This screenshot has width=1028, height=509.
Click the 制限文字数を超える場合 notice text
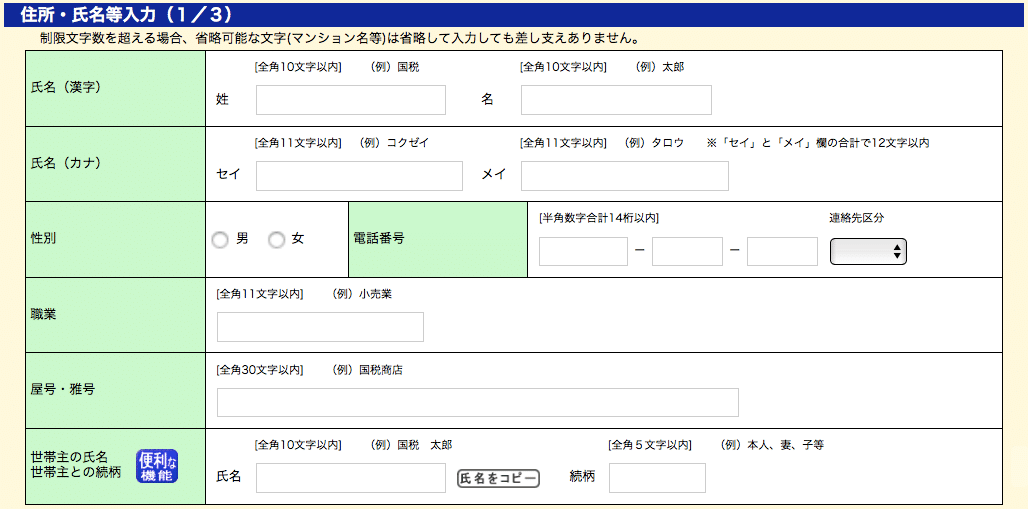(339, 38)
